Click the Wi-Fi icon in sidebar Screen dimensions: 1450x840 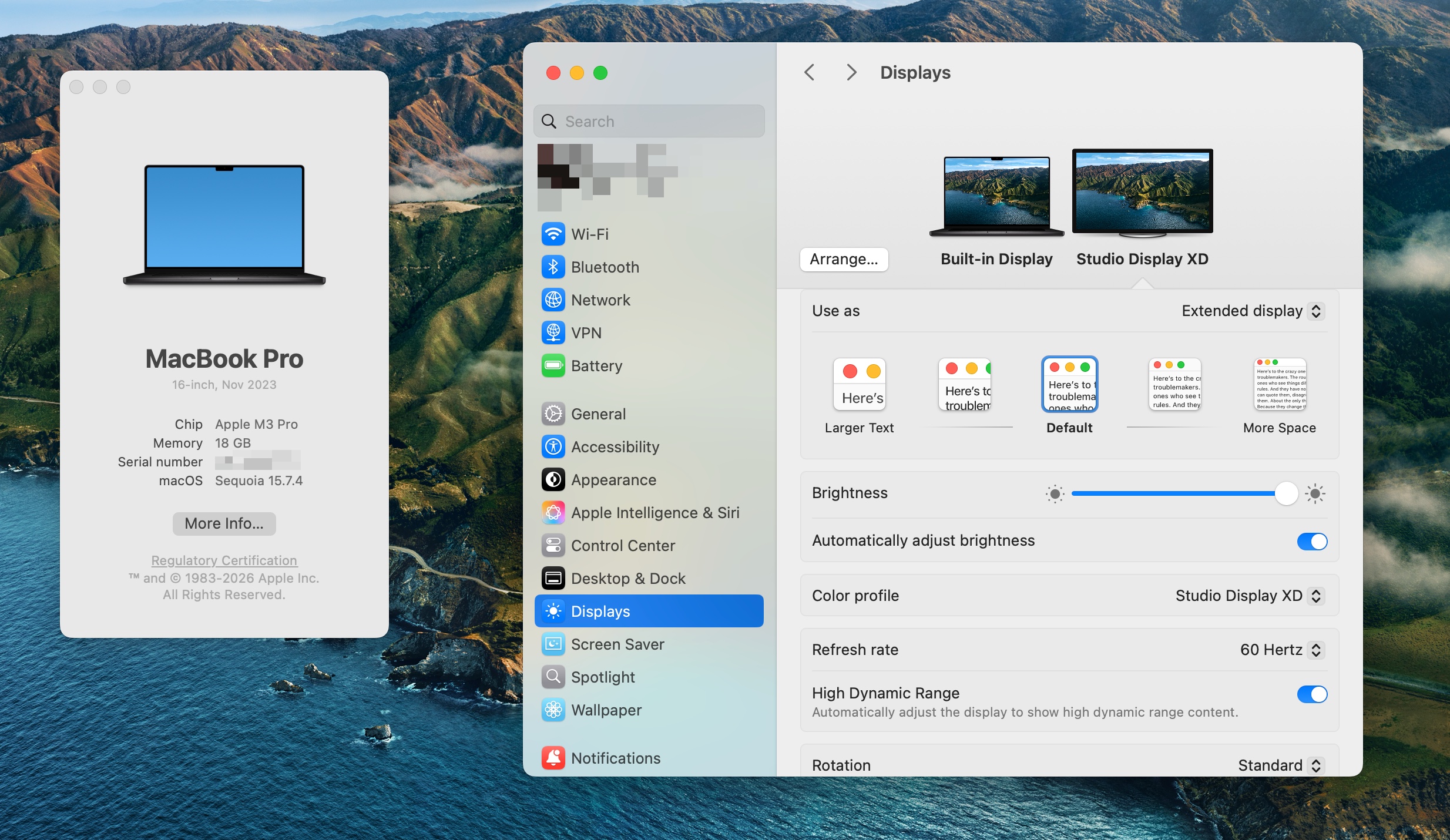coord(553,234)
